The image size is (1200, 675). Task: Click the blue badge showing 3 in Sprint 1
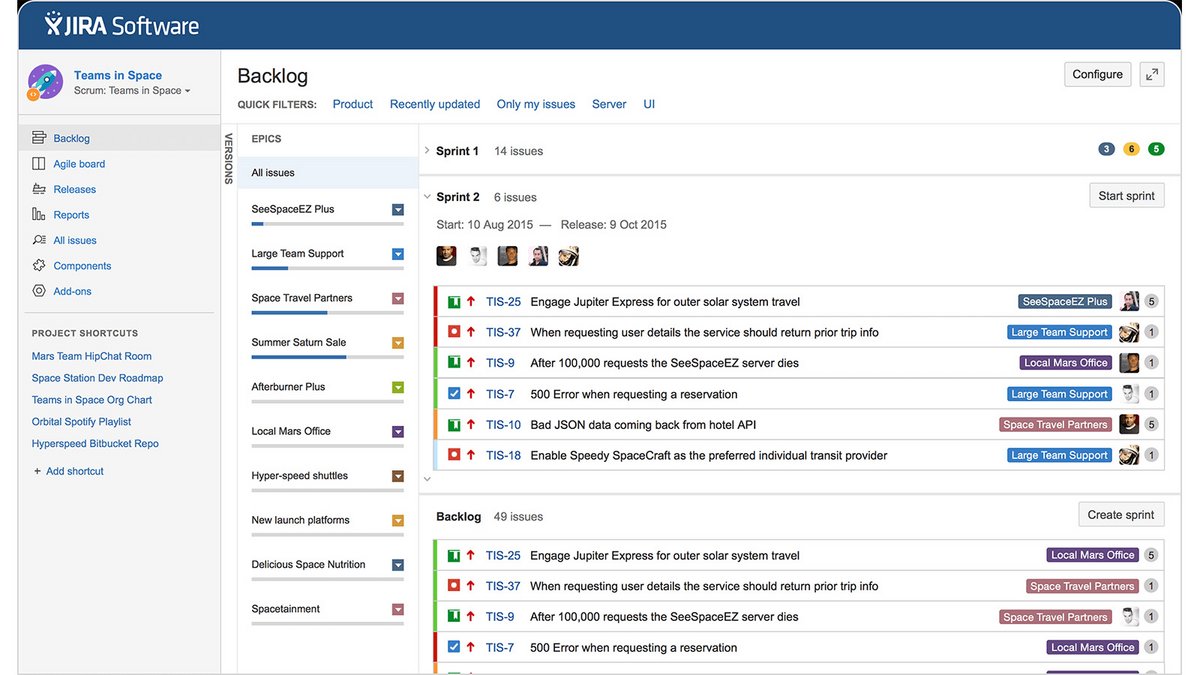[1106, 150]
